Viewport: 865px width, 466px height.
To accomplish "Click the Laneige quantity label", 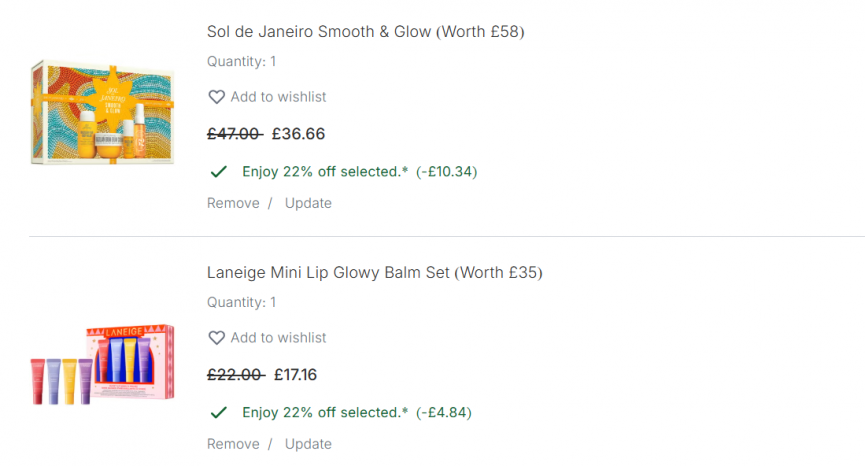I will tap(241, 302).
